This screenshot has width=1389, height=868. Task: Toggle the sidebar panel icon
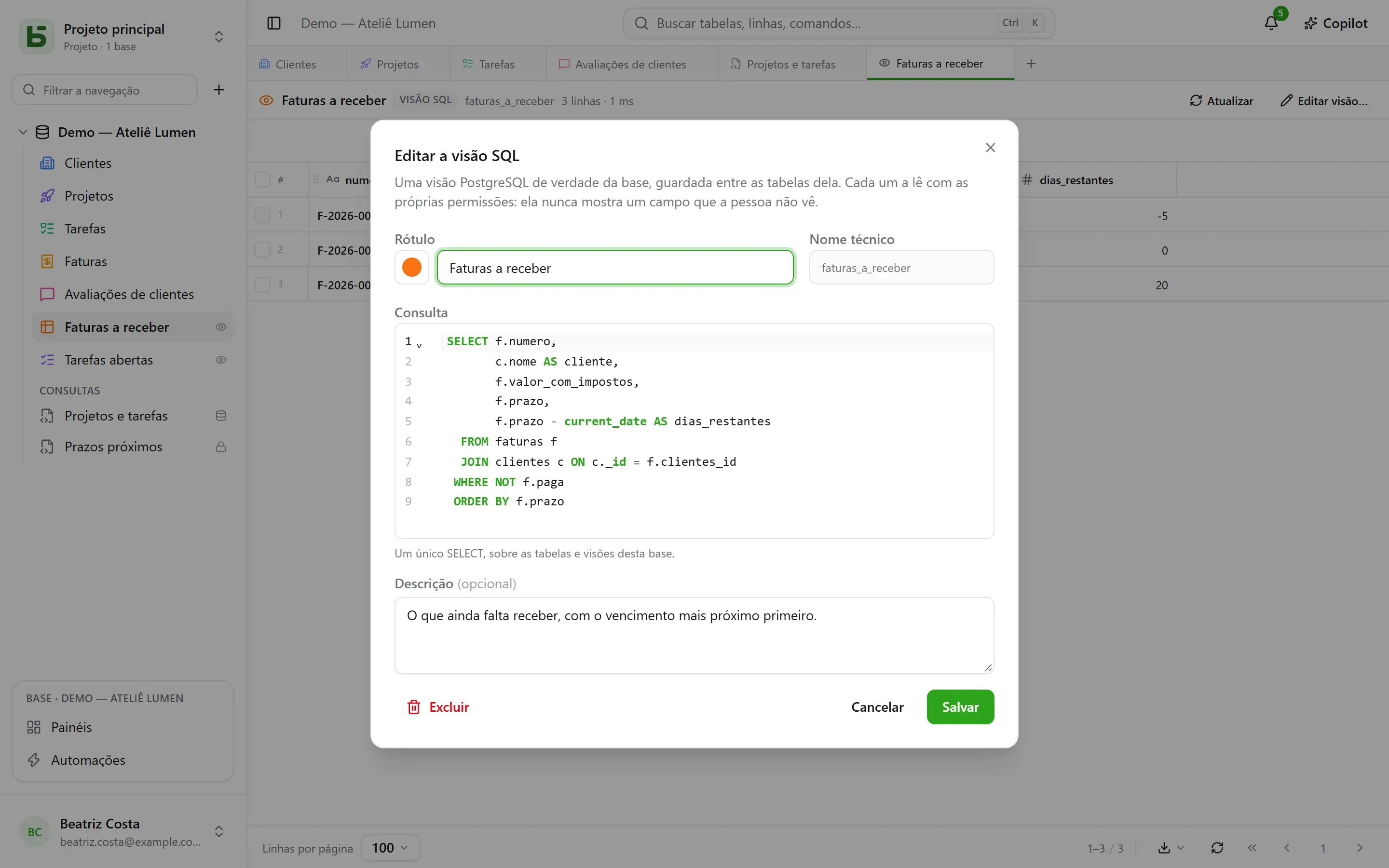coord(274,23)
